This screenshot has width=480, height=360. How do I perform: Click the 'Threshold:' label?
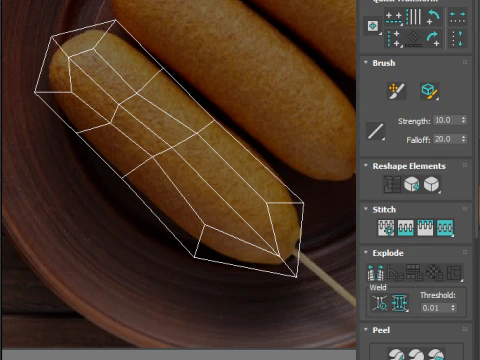438,295
